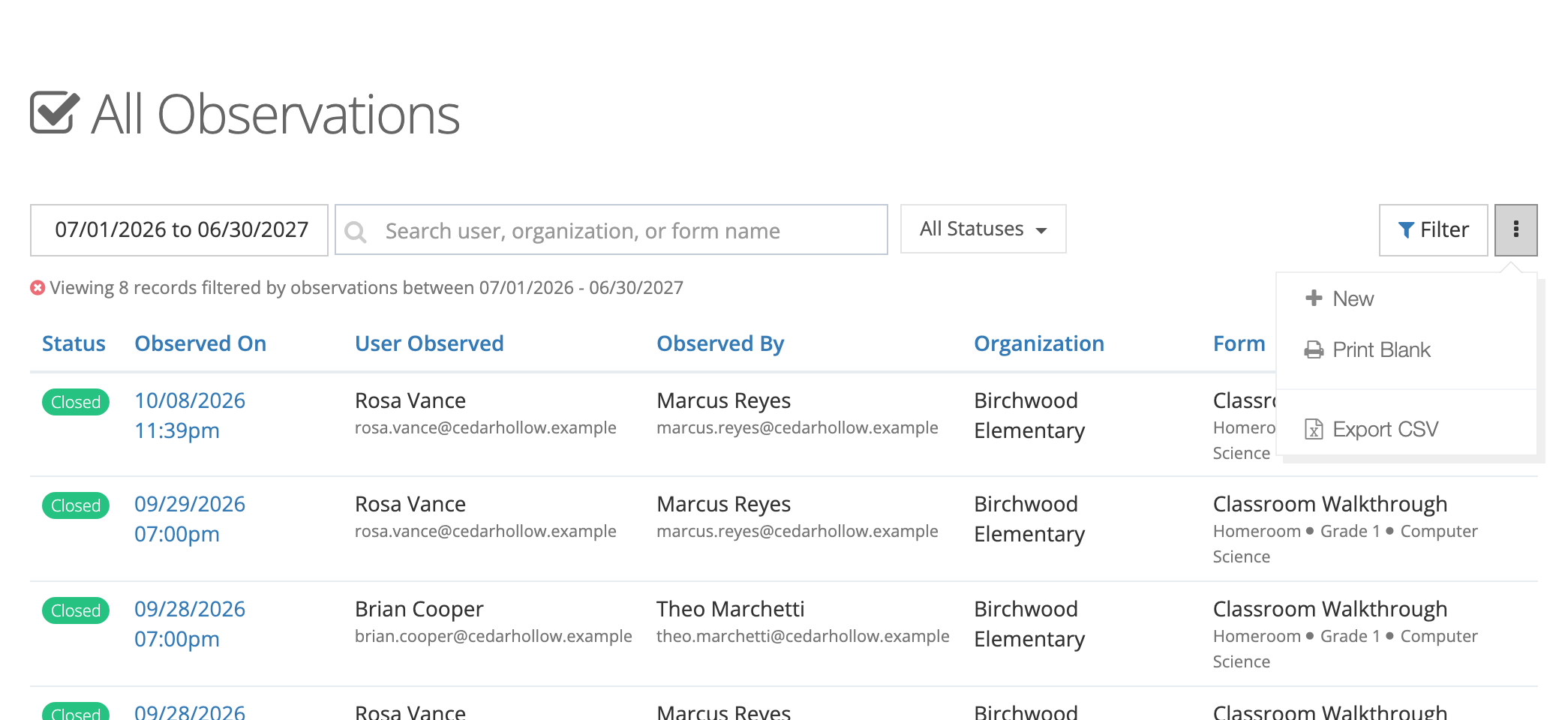
Task: Select New from the options menu
Action: [1353, 298]
